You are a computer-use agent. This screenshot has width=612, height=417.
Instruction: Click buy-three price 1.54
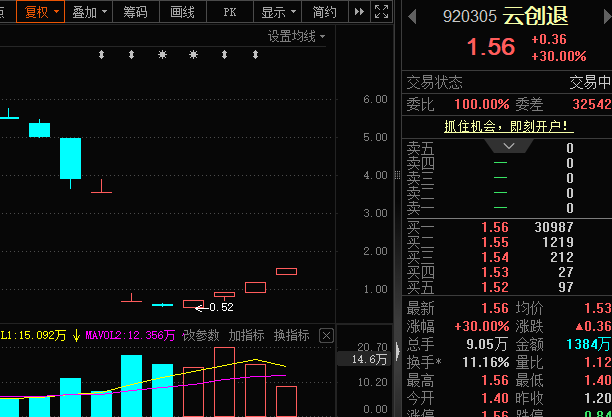click(x=495, y=257)
